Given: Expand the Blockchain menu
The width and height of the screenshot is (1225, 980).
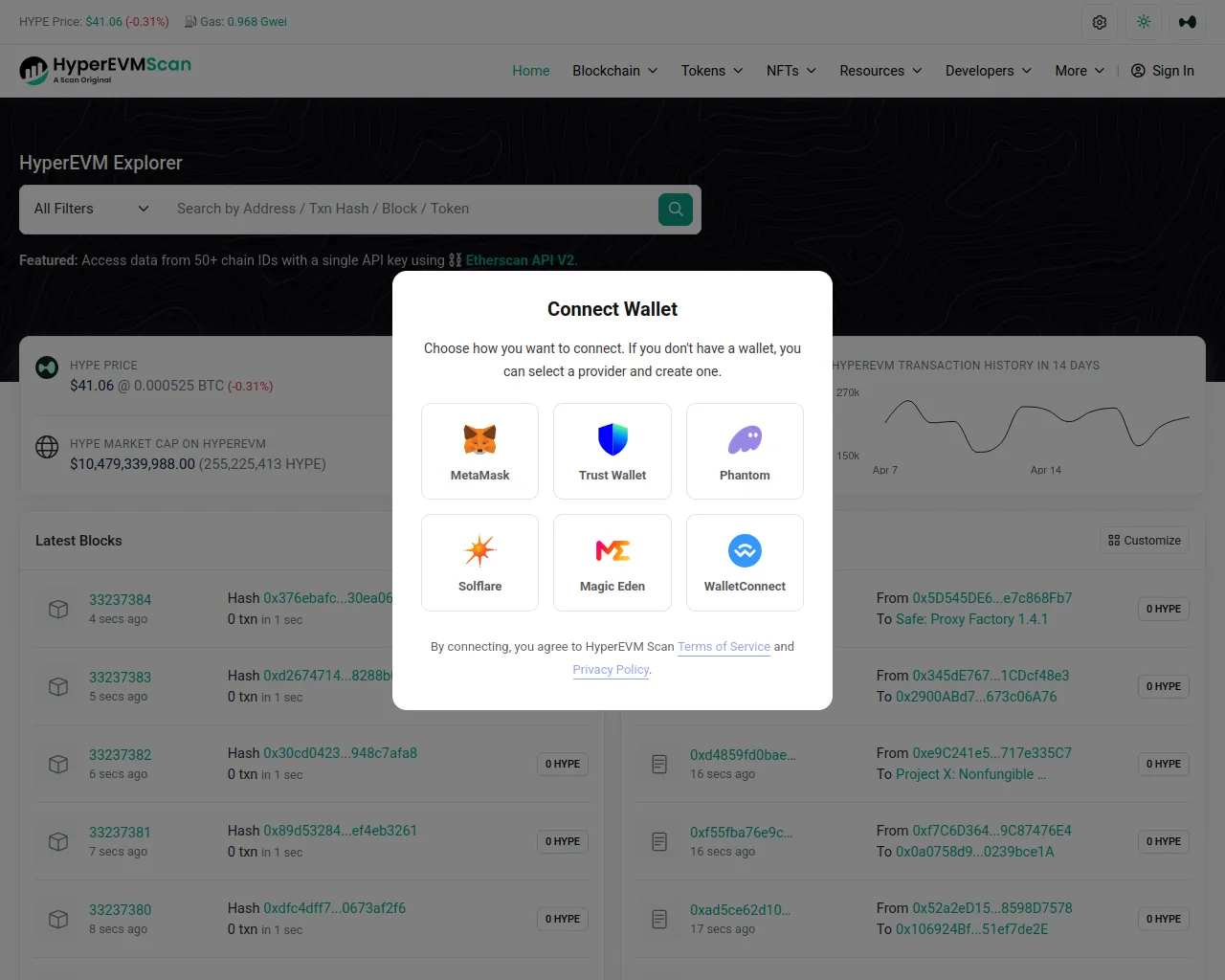Looking at the screenshot, I should point(615,71).
